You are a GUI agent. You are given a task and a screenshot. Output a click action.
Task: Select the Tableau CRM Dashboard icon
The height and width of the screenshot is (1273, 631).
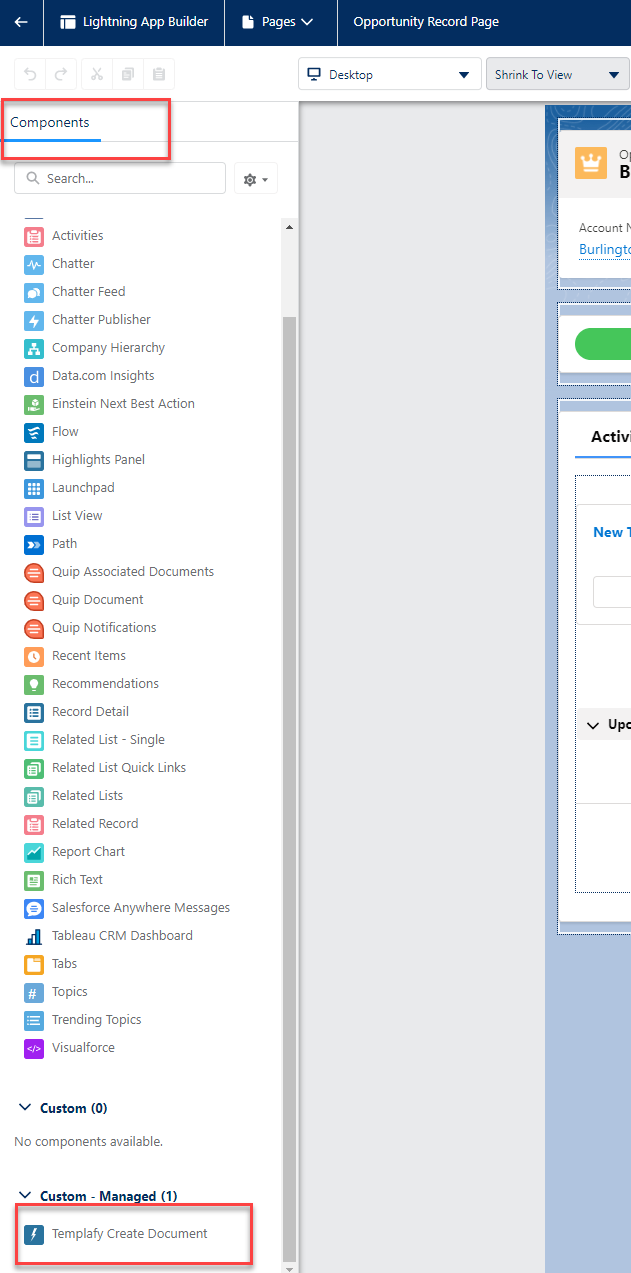coord(34,936)
